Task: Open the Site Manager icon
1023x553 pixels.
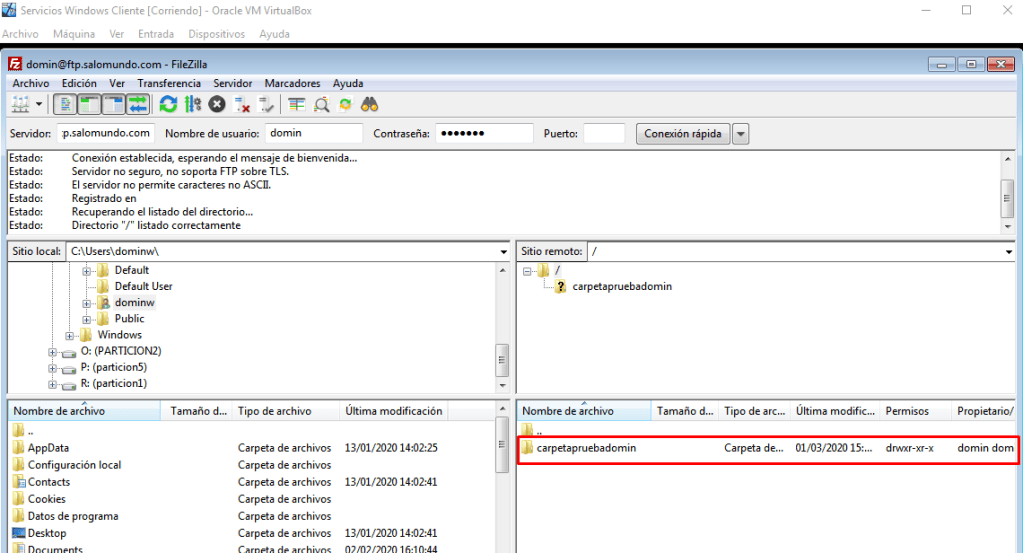Action: [20, 104]
